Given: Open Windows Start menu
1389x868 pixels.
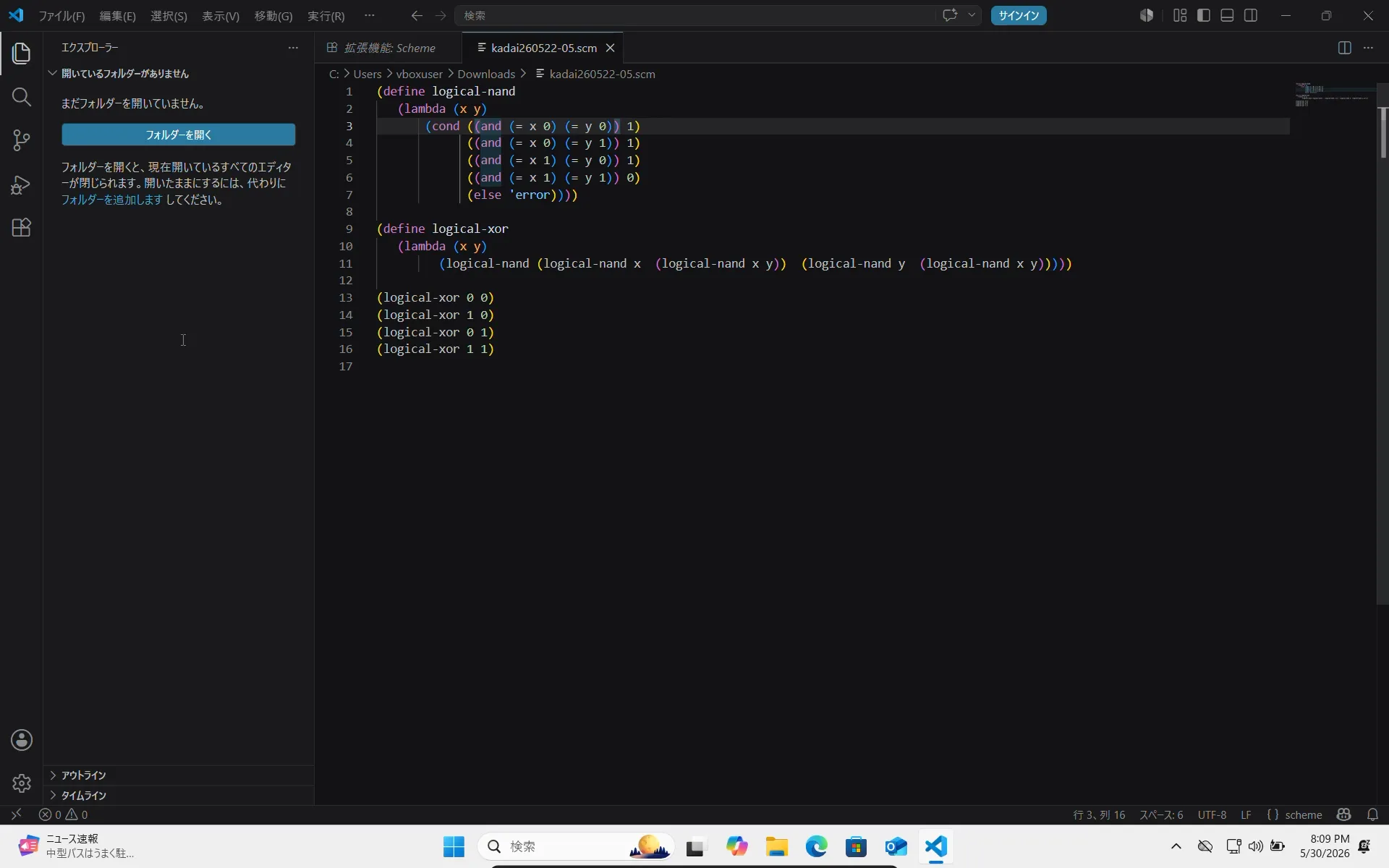Looking at the screenshot, I should [454, 846].
